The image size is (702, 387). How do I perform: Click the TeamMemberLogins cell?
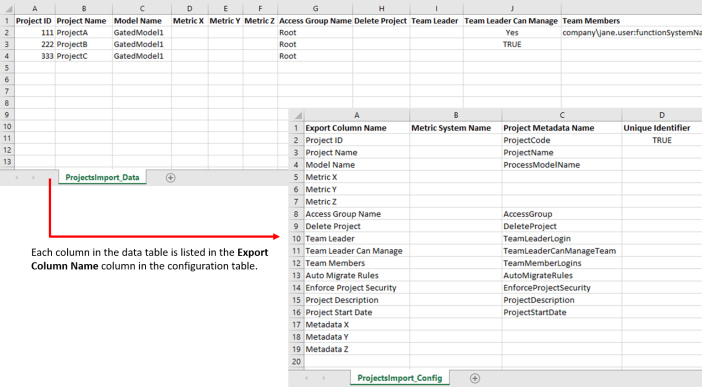tap(562, 263)
